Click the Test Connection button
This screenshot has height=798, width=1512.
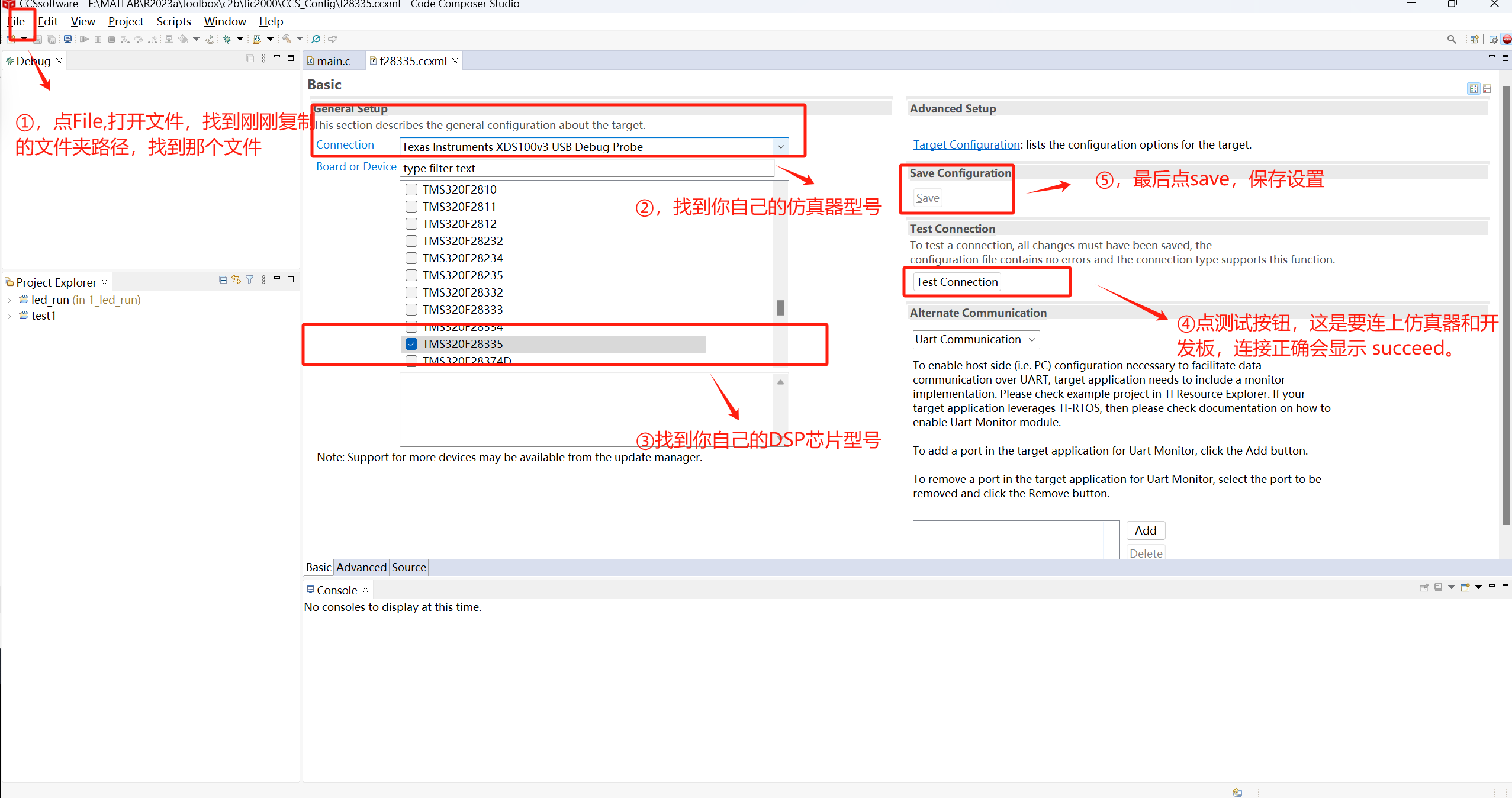[957, 282]
